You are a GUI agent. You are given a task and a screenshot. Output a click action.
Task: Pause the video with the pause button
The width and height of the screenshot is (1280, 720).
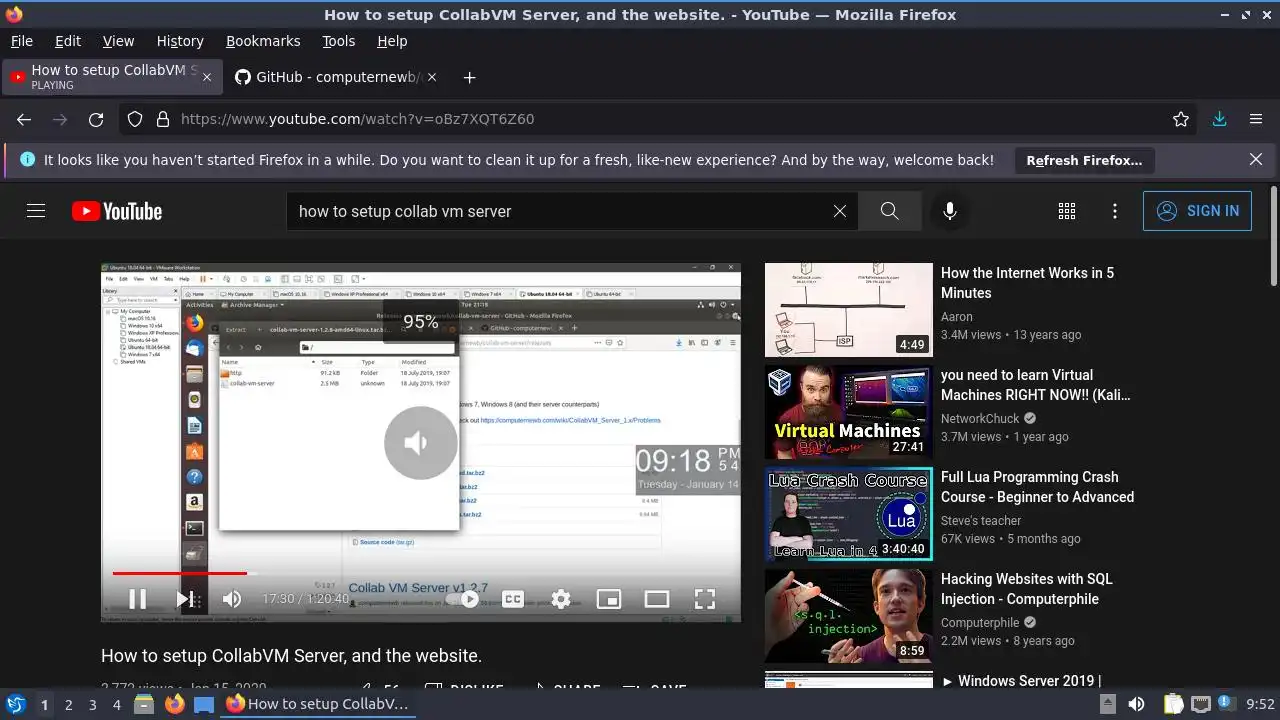tap(138, 599)
